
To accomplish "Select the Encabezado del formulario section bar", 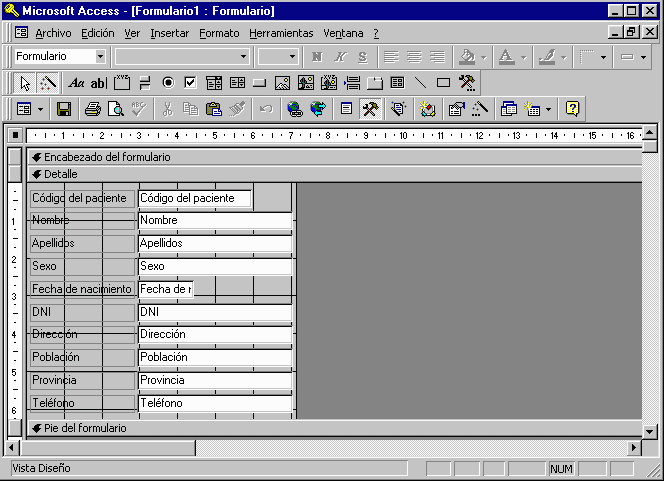I will click(x=335, y=157).
